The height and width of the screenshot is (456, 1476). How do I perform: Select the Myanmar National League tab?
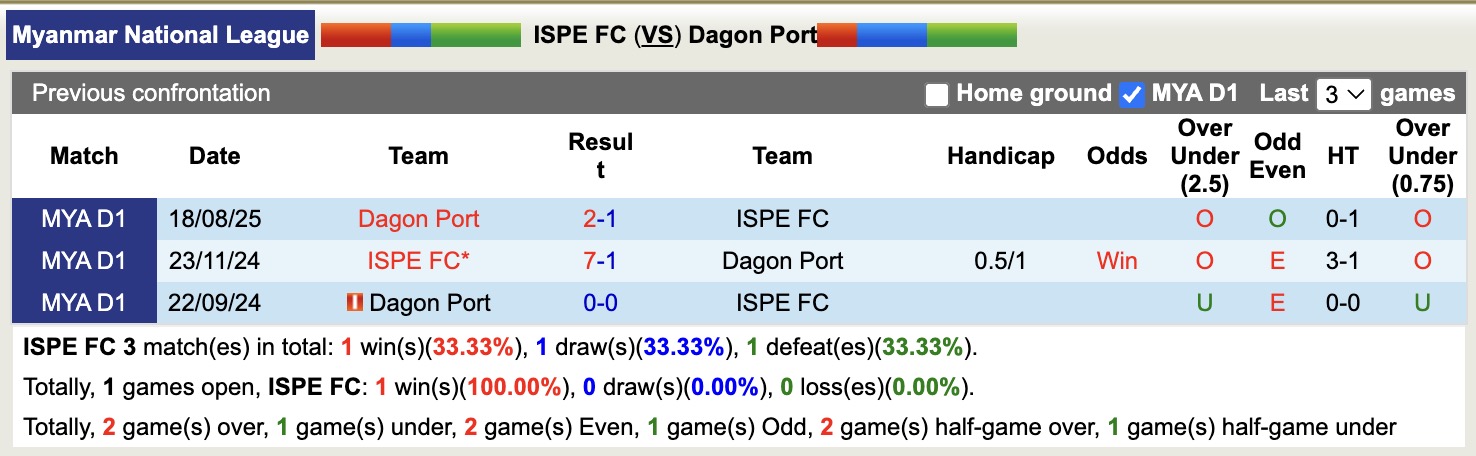pos(161,36)
